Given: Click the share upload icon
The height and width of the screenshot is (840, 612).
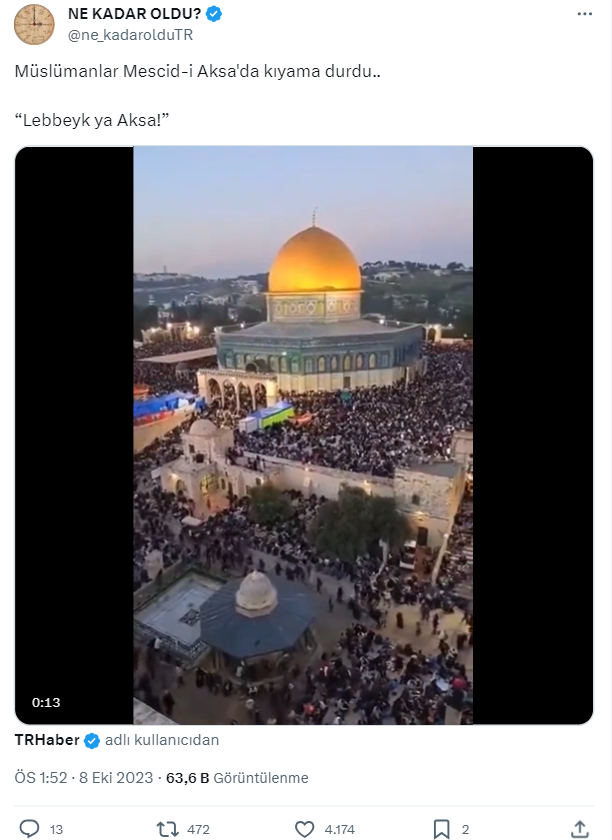Looking at the screenshot, I should 579,829.
